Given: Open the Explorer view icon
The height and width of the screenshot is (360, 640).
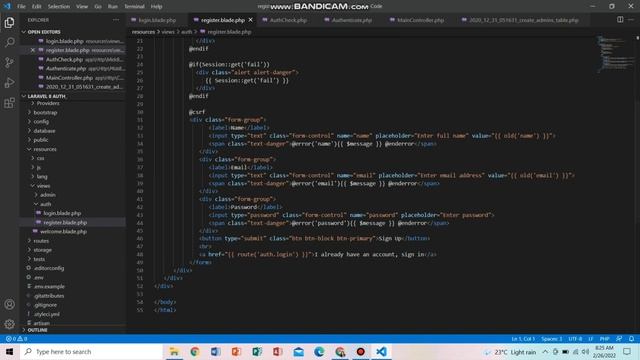Looking at the screenshot, I should [x=9, y=22].
